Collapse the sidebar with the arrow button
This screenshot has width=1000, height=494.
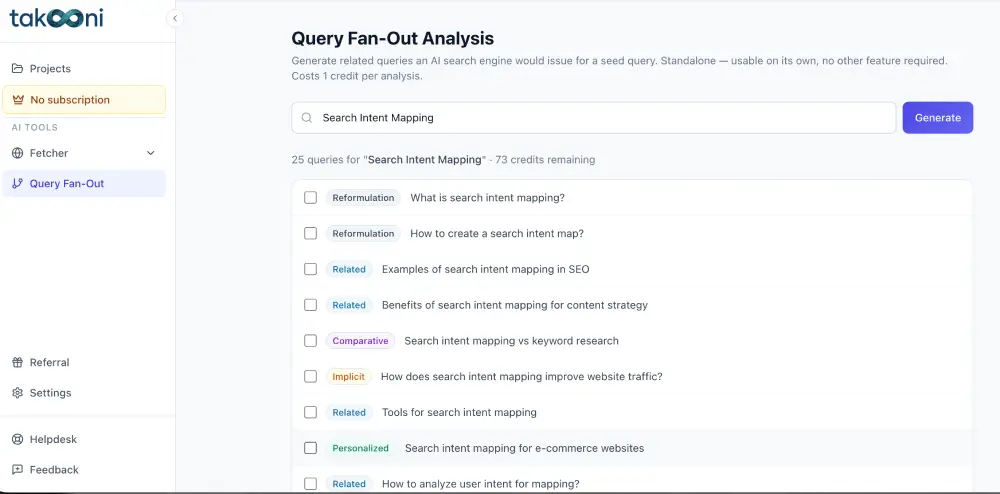[x=175, y=18]
